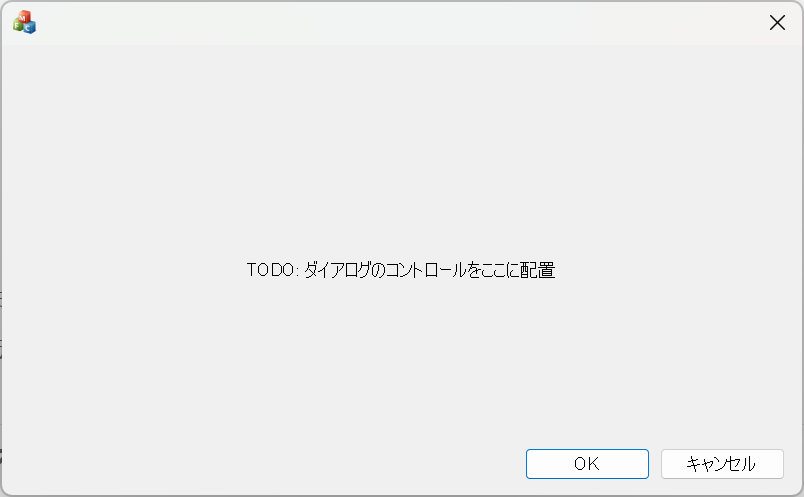Image resolution: width=804 pixels, height=497 pixels.
Task: Click the 配置 characters ending the label
Action: pyautogui.click(x=537, y=270)
